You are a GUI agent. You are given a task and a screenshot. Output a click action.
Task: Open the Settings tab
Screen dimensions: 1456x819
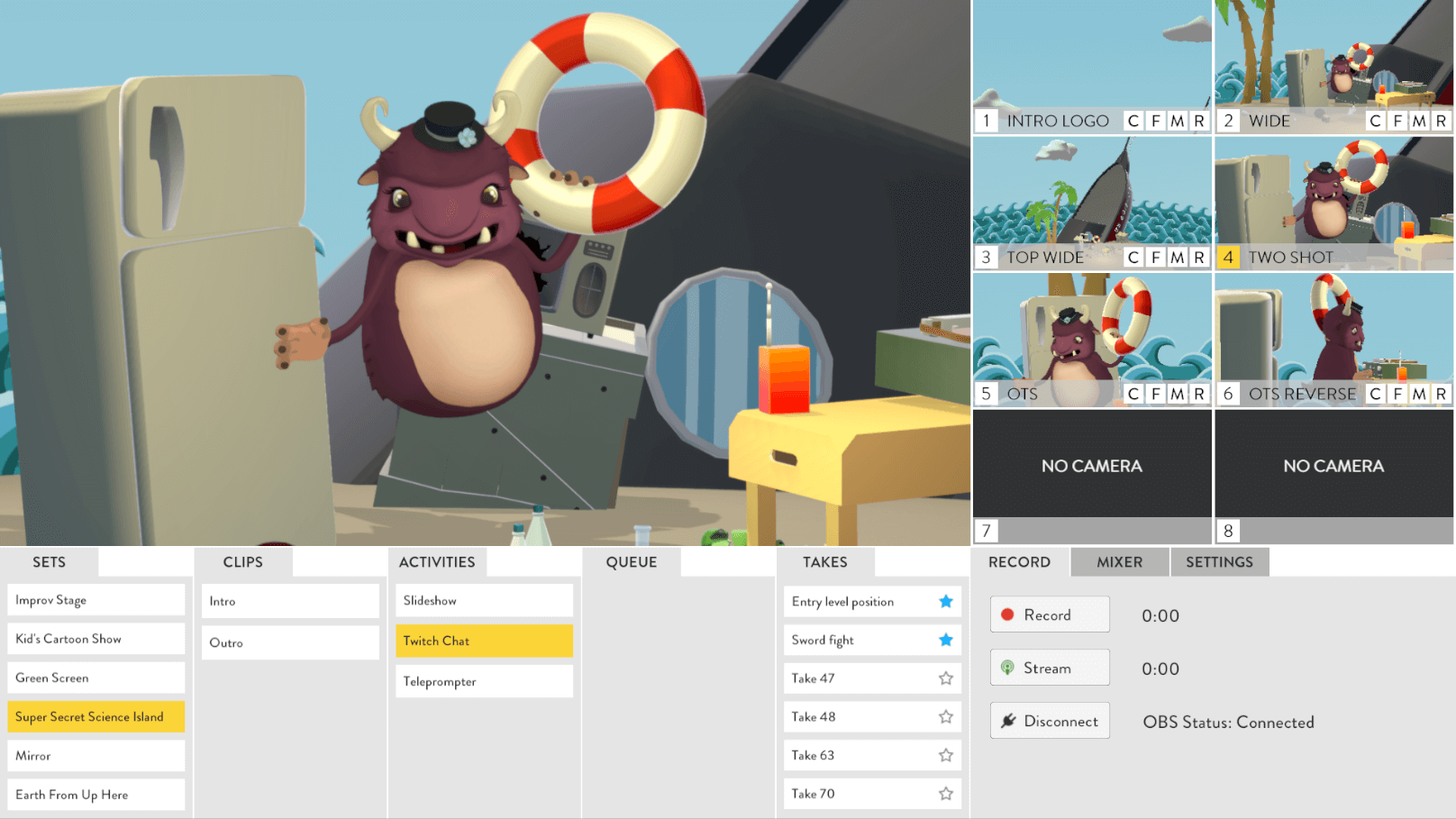tap(1220, 562)
